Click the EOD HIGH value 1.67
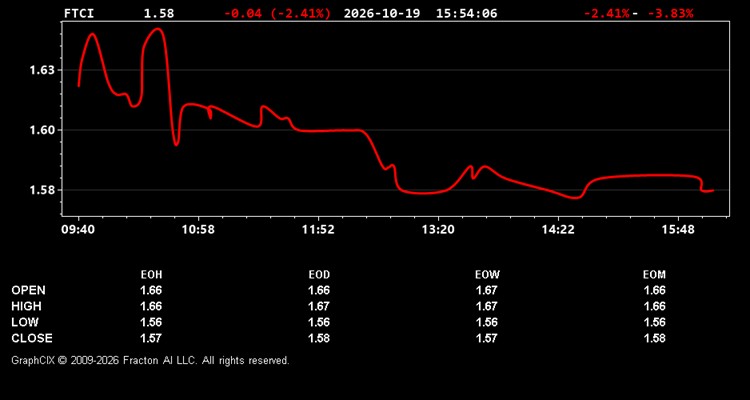 (x=319, y=306)
